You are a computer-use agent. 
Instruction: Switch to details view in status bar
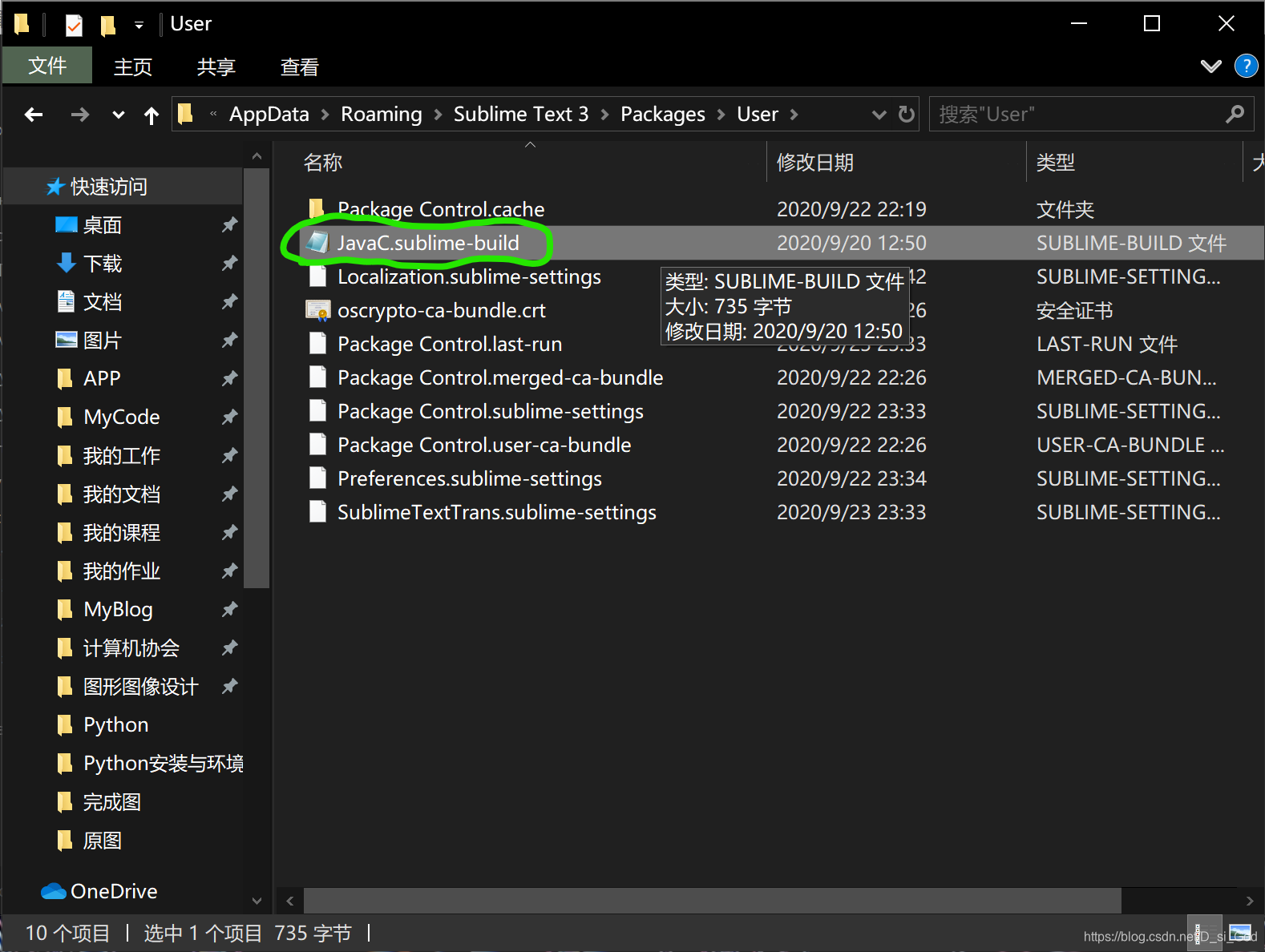(x=1204, y=933)
